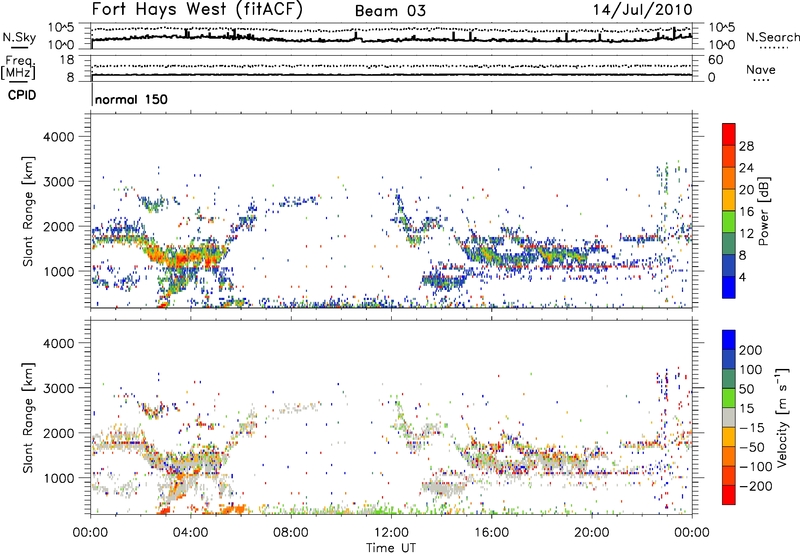The image size is (800, 554).
Task: Select the "20:00" time tick label
Action: point(591,533)
